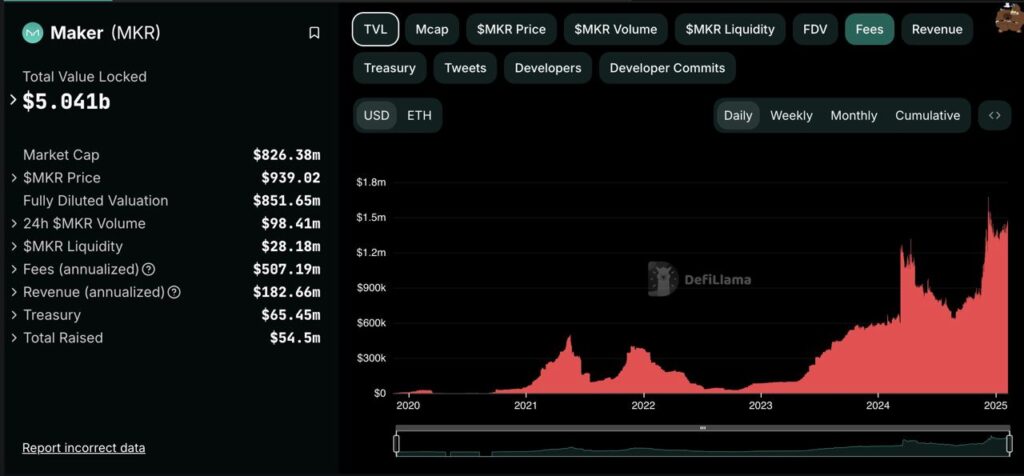Enable the Treasury chart series
1024x476 pixels.
[x=389, y=68]
